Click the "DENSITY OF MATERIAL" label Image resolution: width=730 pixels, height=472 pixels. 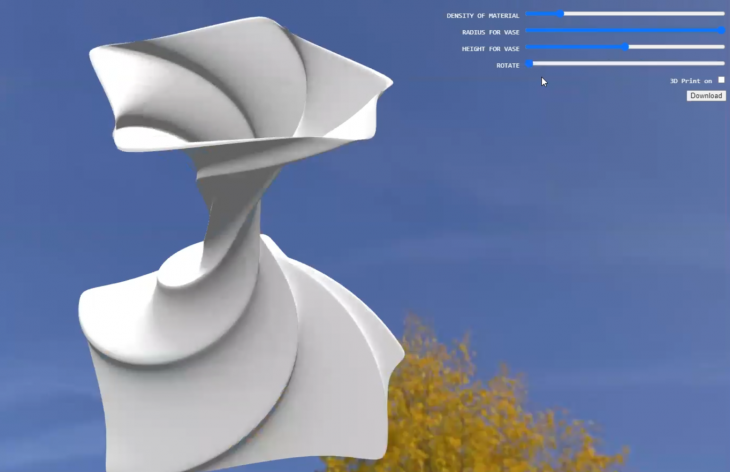pos(482,16)
